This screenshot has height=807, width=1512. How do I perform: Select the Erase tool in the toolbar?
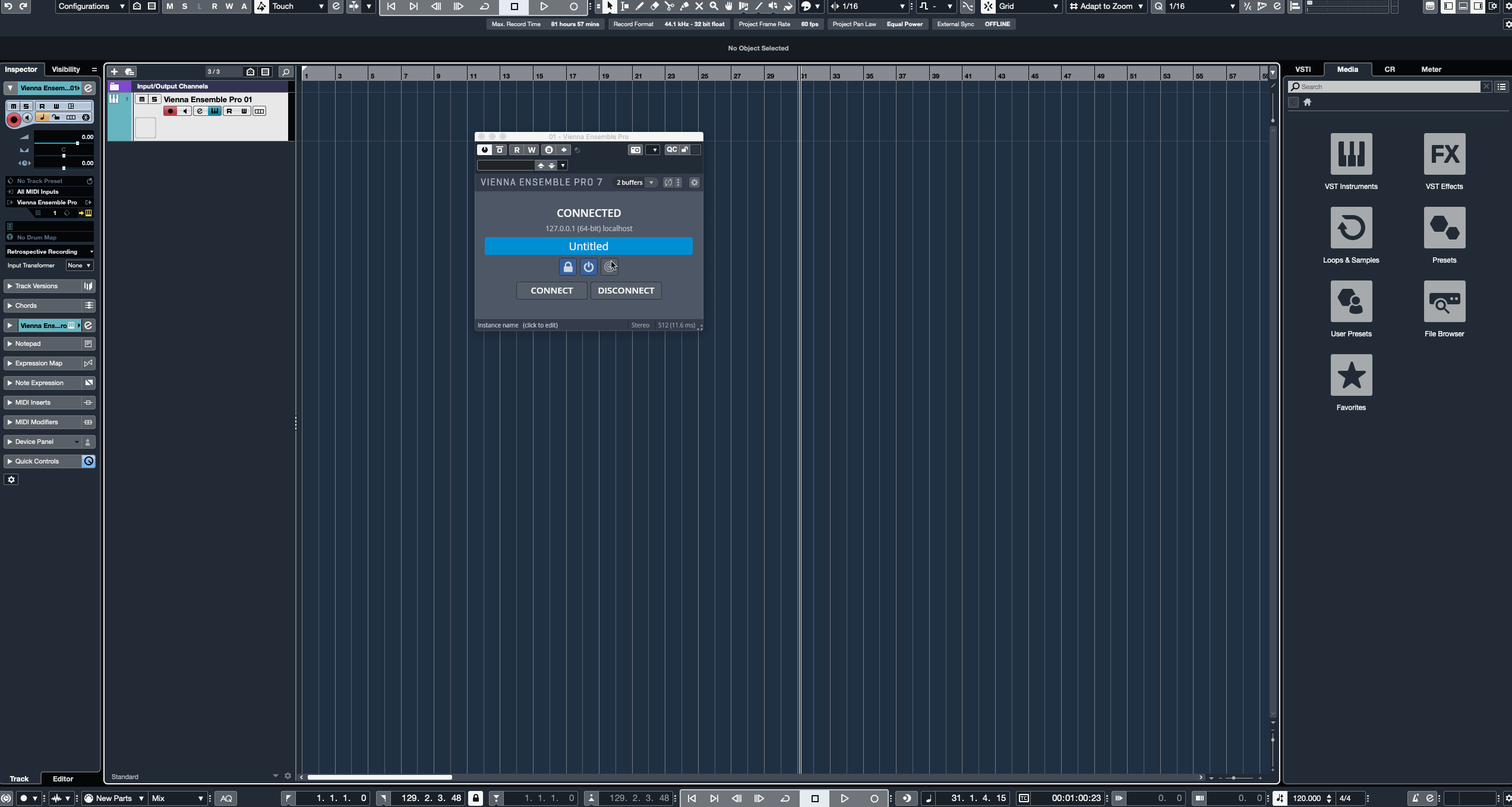click(655, 7)
